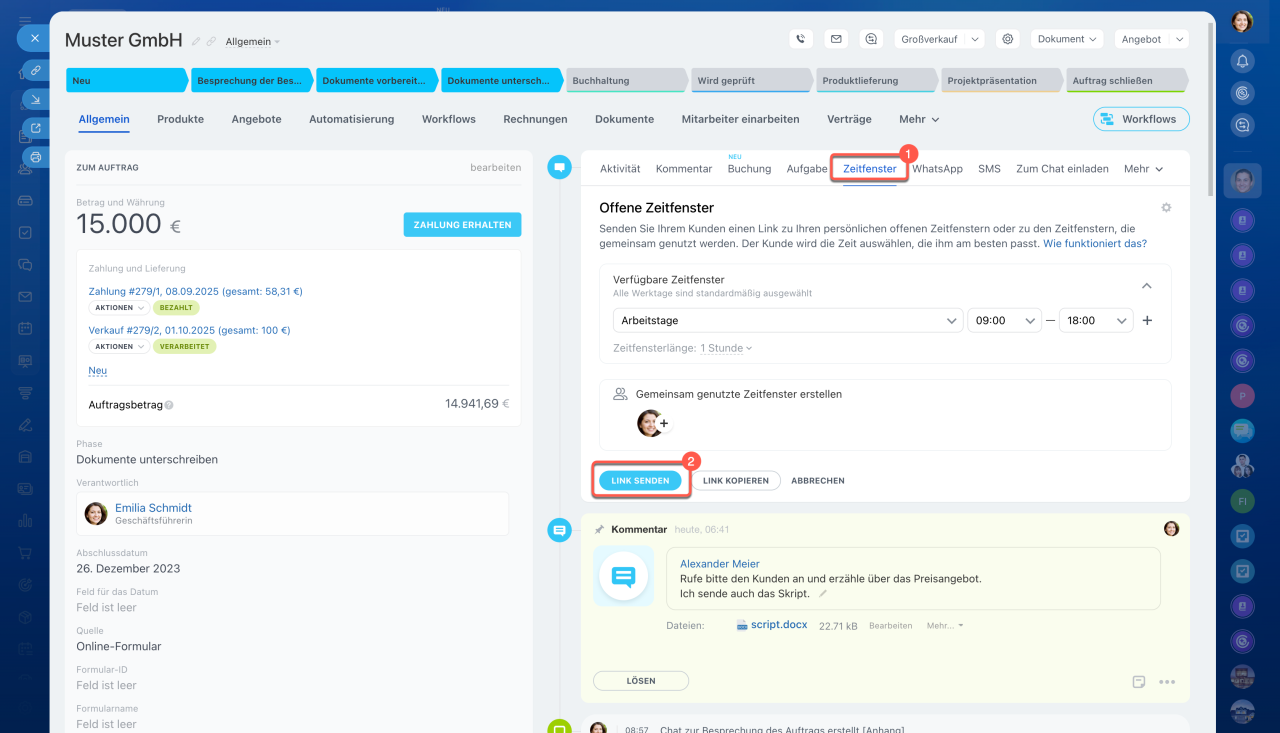The width and height of the screenshot is (1280, 733).
Task: Open the Wie funktioniert das? link
Action: point(1095,243)
